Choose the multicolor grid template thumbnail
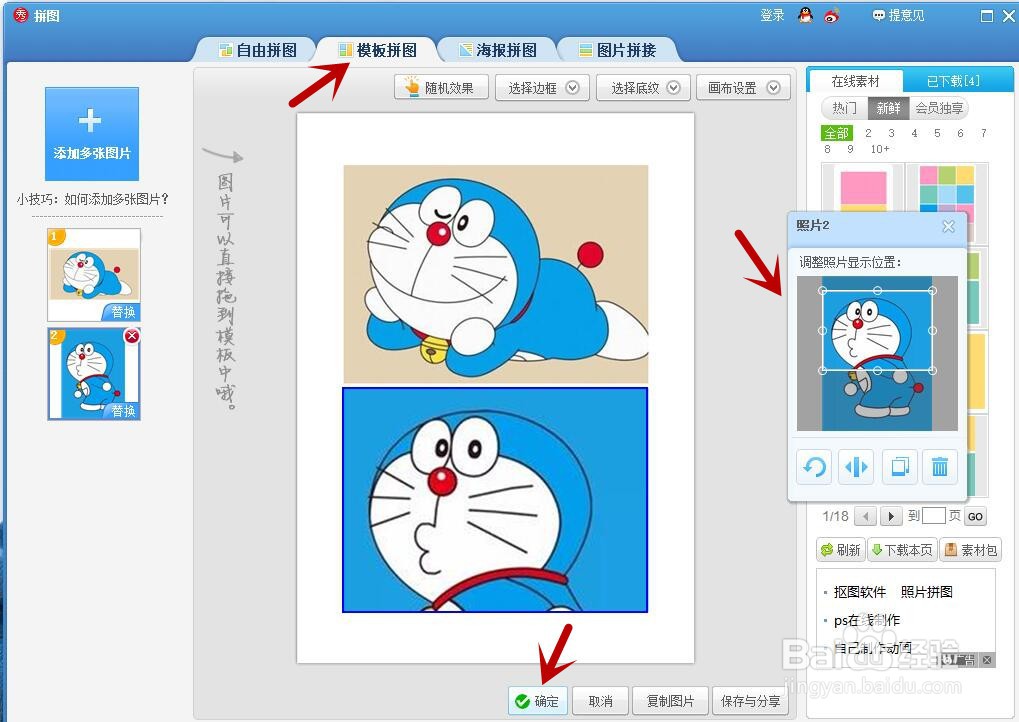 [x=948, y=187]
